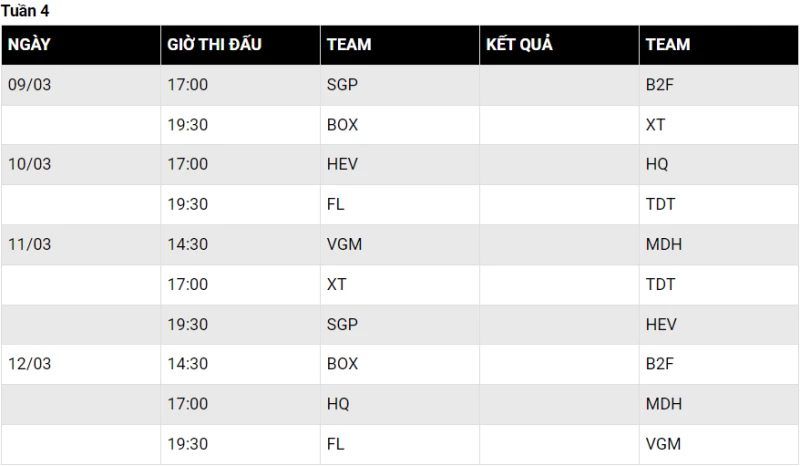The width and height of the screenshot is (800, 466).
Task: Select team B2F in the BOX match row
Action: pos(660,365)
